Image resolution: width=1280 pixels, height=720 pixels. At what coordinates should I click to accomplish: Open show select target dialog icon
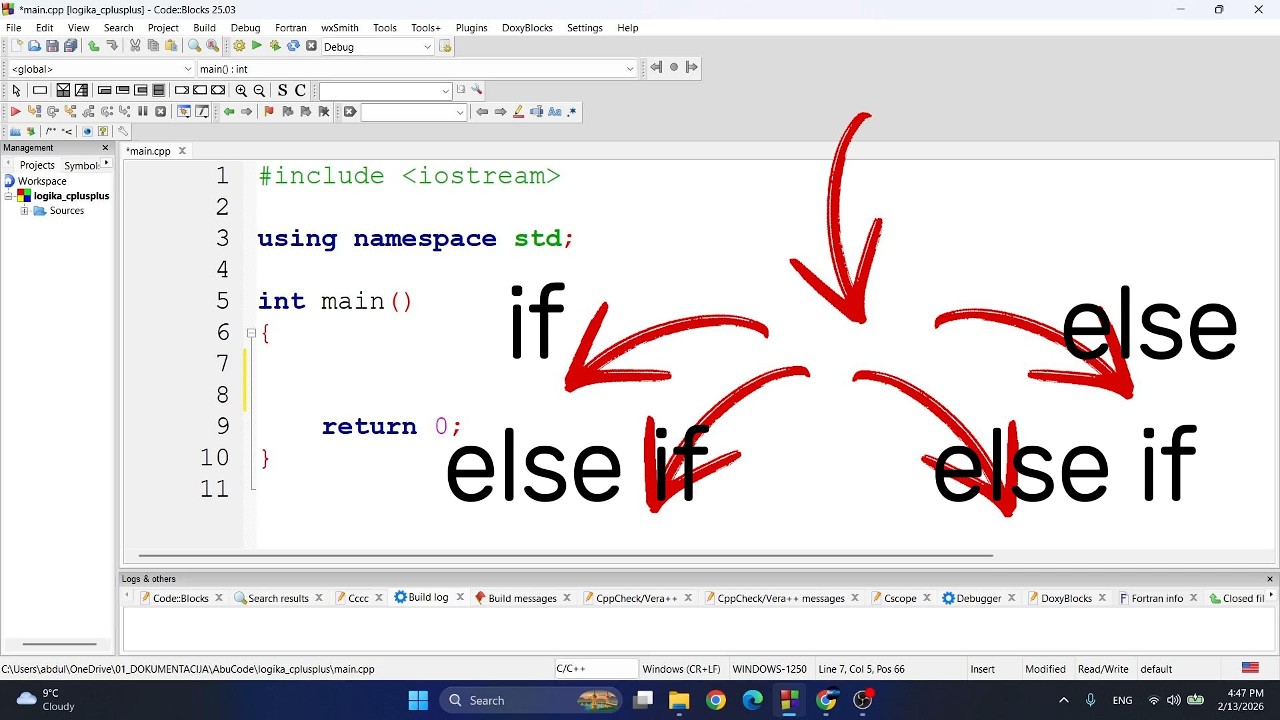(x=445, y=46)
